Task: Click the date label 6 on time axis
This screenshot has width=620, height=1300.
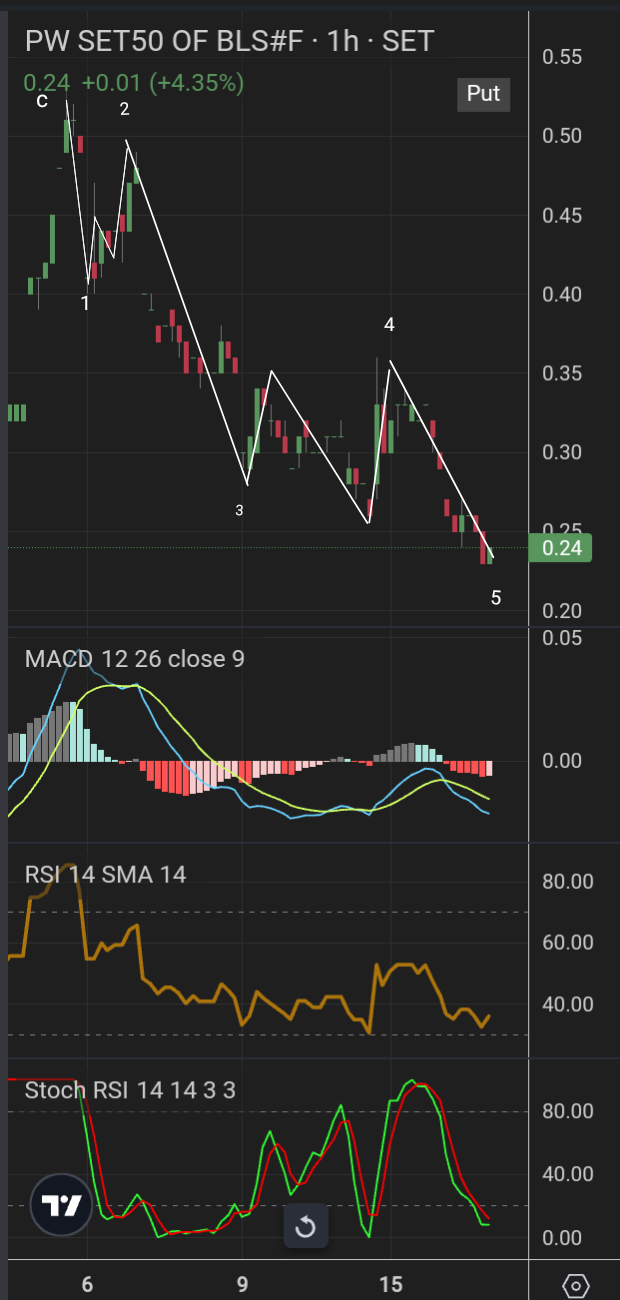Action: [87, 1284]
